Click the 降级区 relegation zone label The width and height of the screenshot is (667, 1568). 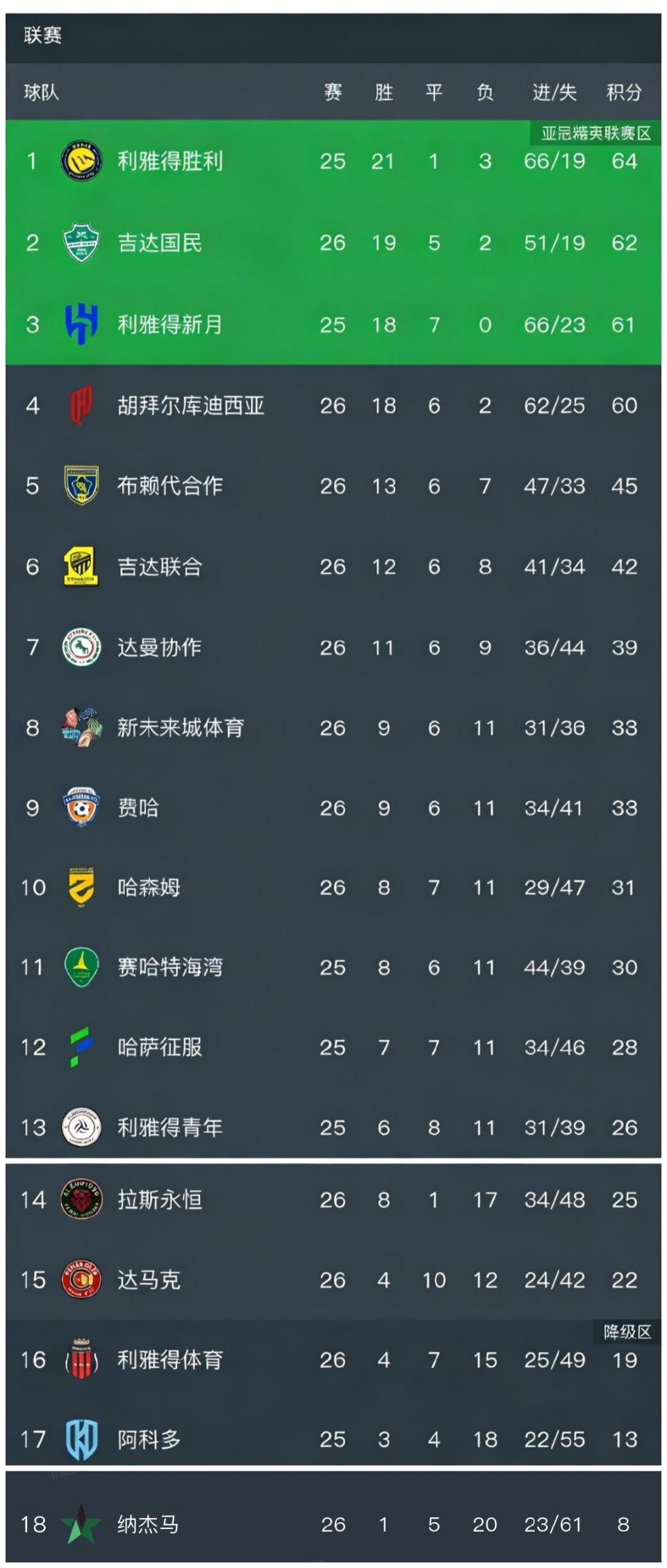(x=627, y=1332)
